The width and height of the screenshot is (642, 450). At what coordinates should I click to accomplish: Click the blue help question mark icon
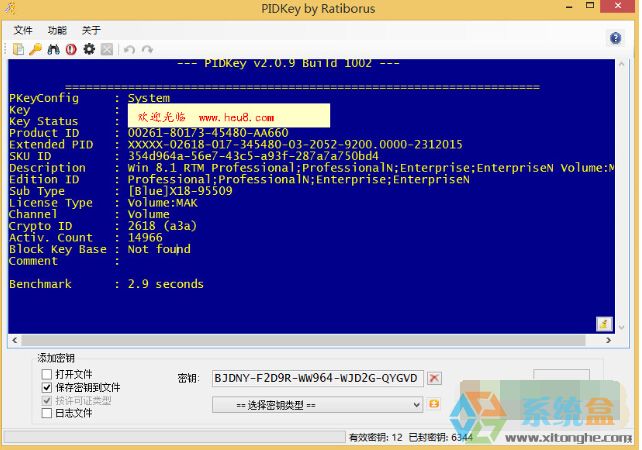pyautogui.click(x=615, y=38)
